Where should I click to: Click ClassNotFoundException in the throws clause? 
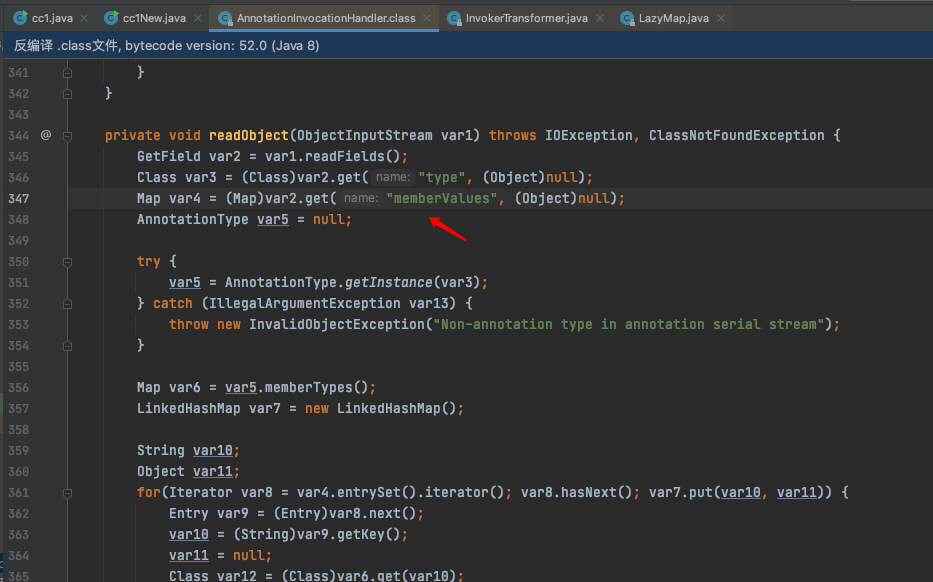[737, 136]
